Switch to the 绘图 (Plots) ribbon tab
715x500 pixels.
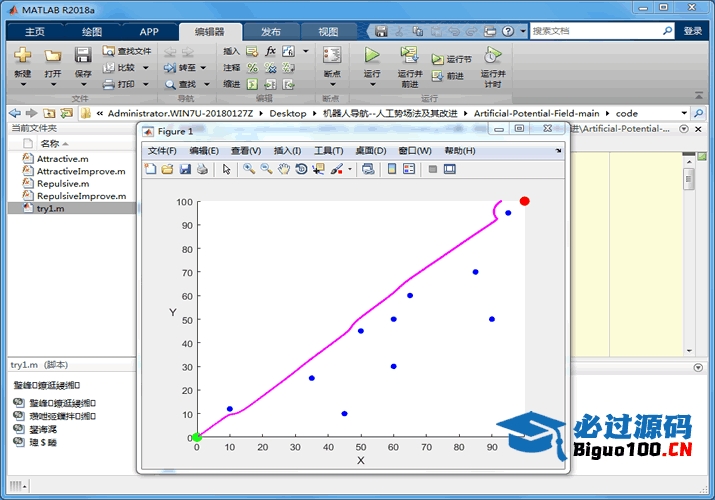tap(92, 31)
